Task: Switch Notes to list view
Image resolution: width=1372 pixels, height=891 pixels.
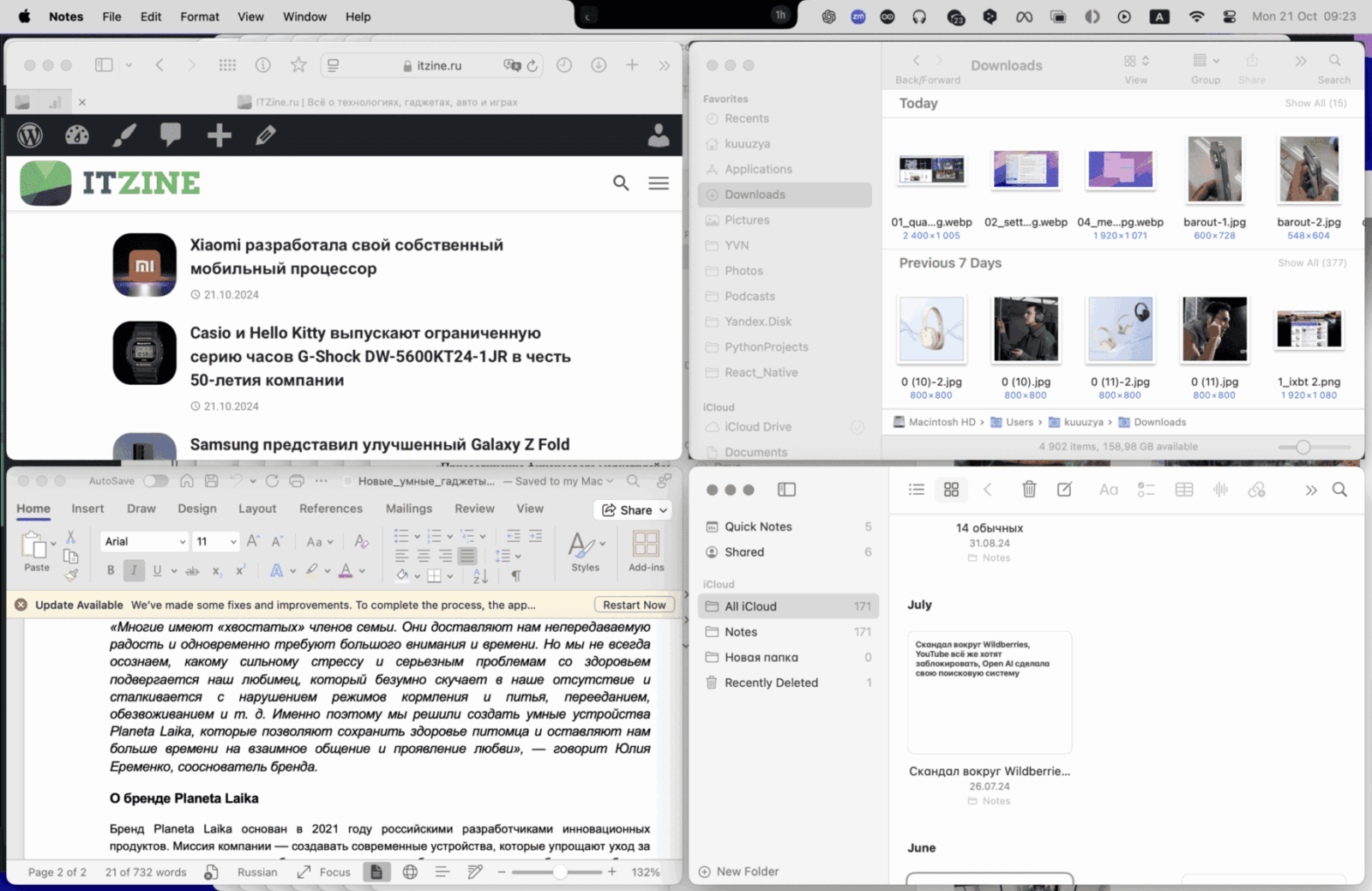Action: tap(917, 490)
